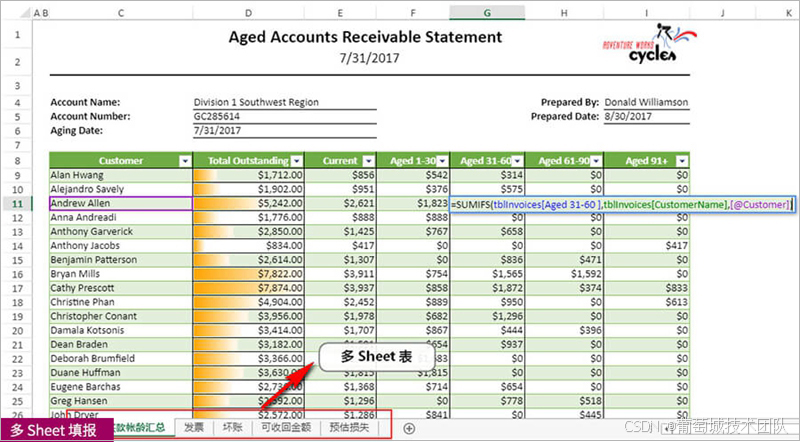The height and width of the screenshot is (442, 800).
Task: Click the SUMIFS formula edit box
Action: [x=621, y=205]
